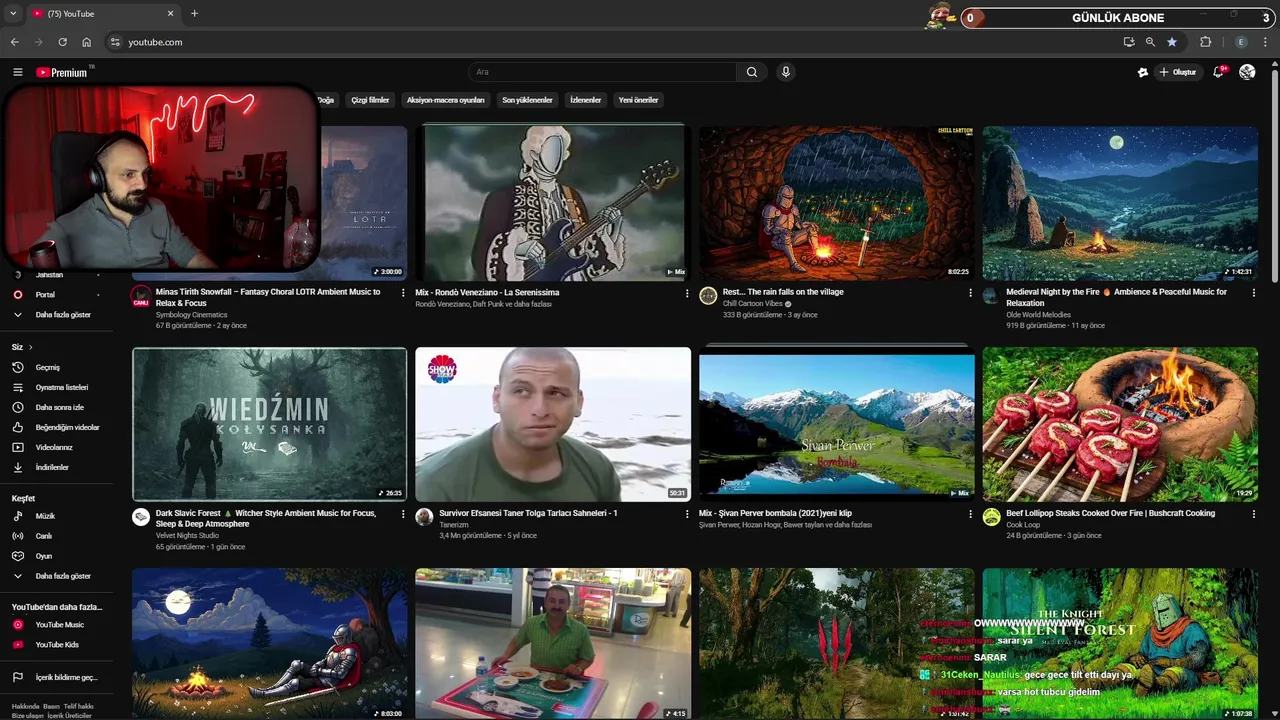Select the Aksiyon-macera oyunları chip
Screen dimensions: 1280x720
(446, 100)
